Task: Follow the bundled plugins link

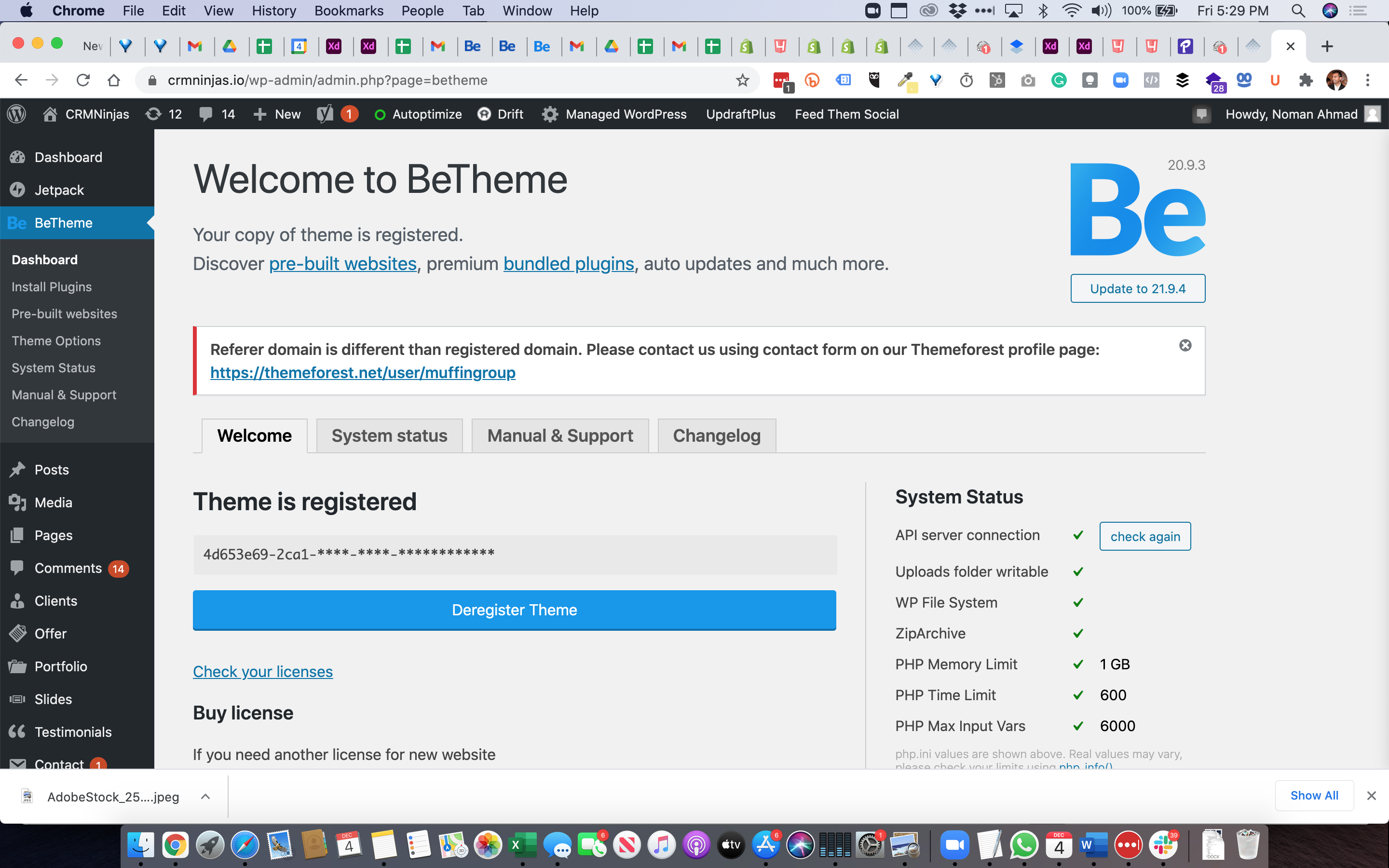Action: coord(569,263)
